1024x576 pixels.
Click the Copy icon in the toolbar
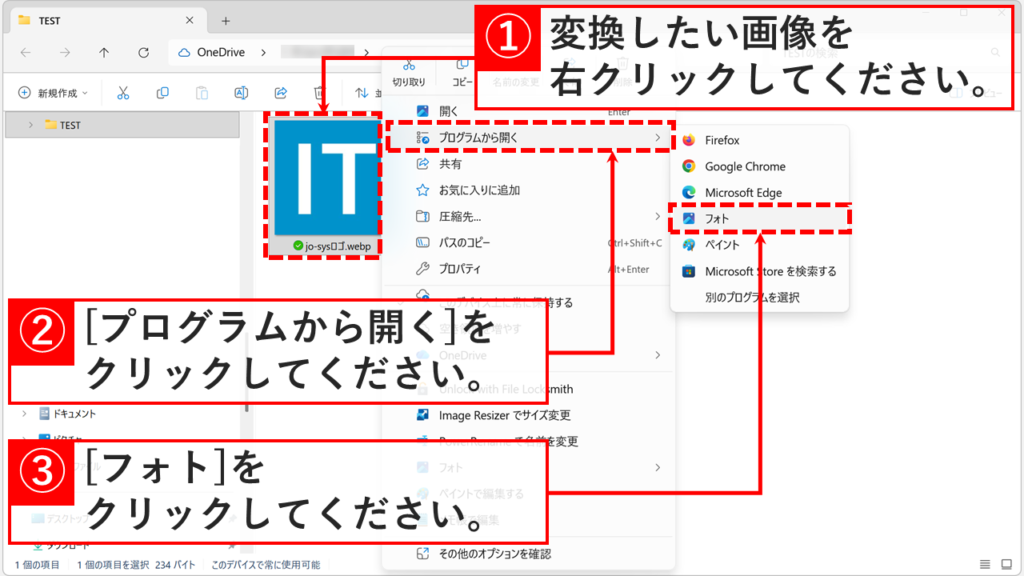pos(162,92)
